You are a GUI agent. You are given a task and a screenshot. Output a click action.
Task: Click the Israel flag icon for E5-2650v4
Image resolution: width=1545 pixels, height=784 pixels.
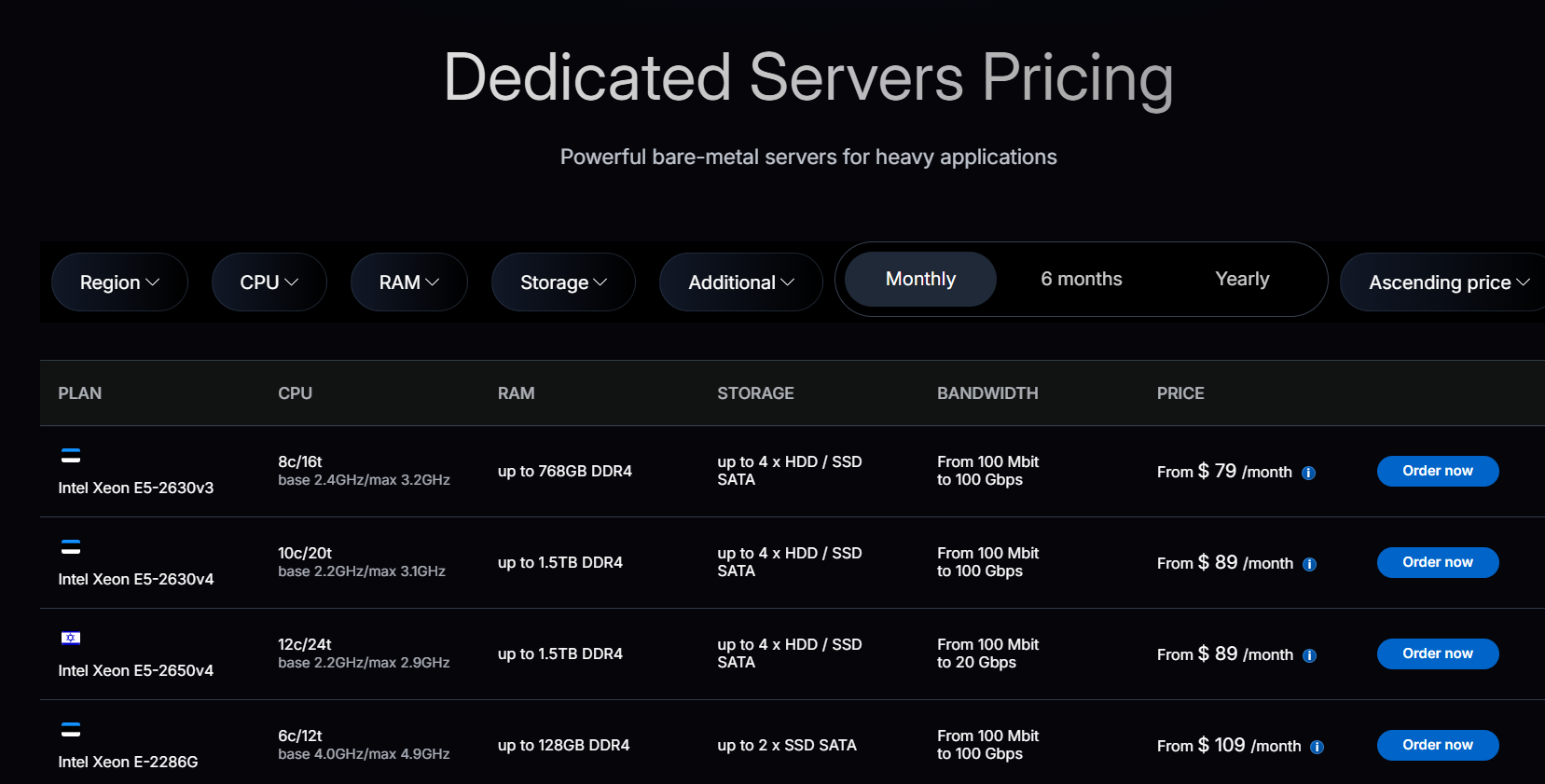tap(71, 639)
